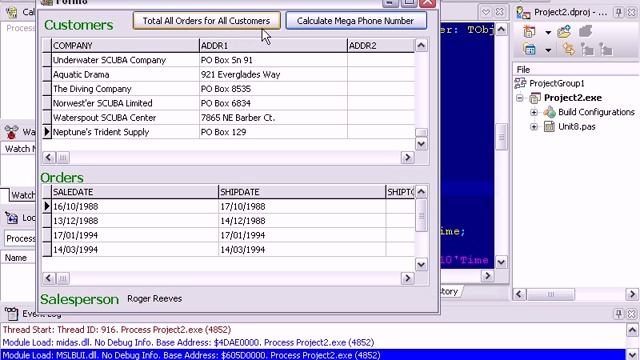
Task: Select the ProjectGroup1 tree item
Action: [557, 83]
